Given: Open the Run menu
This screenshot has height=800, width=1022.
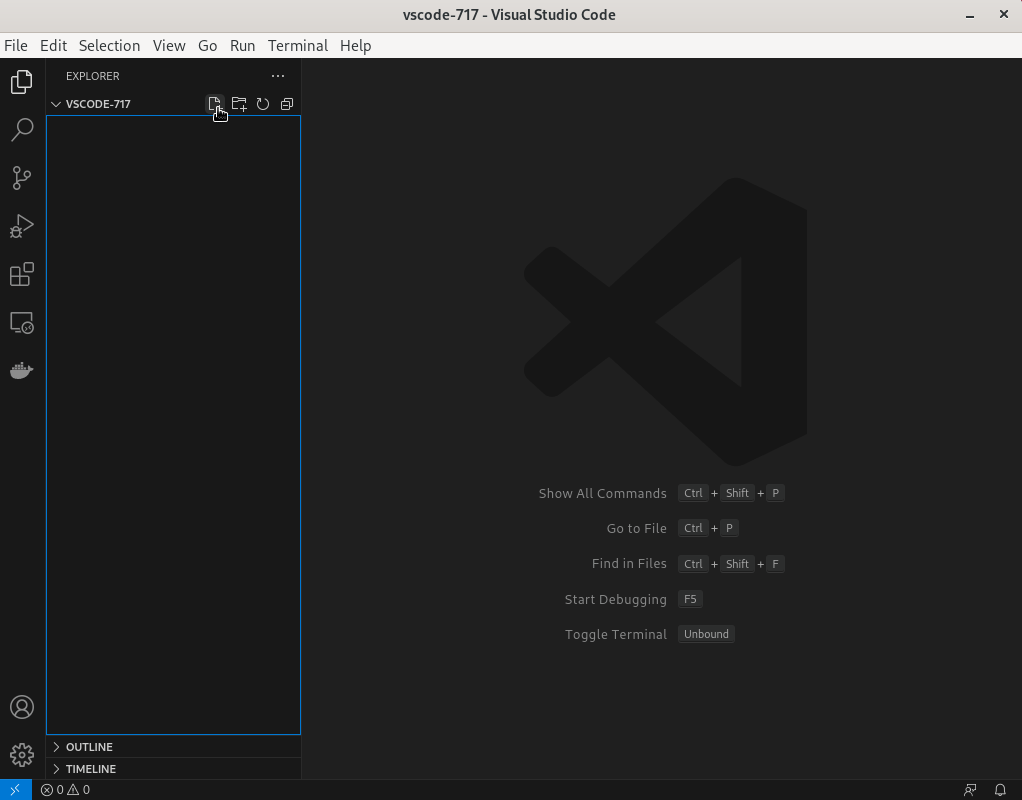Looking at the screenshot, I should coord(242,46).
